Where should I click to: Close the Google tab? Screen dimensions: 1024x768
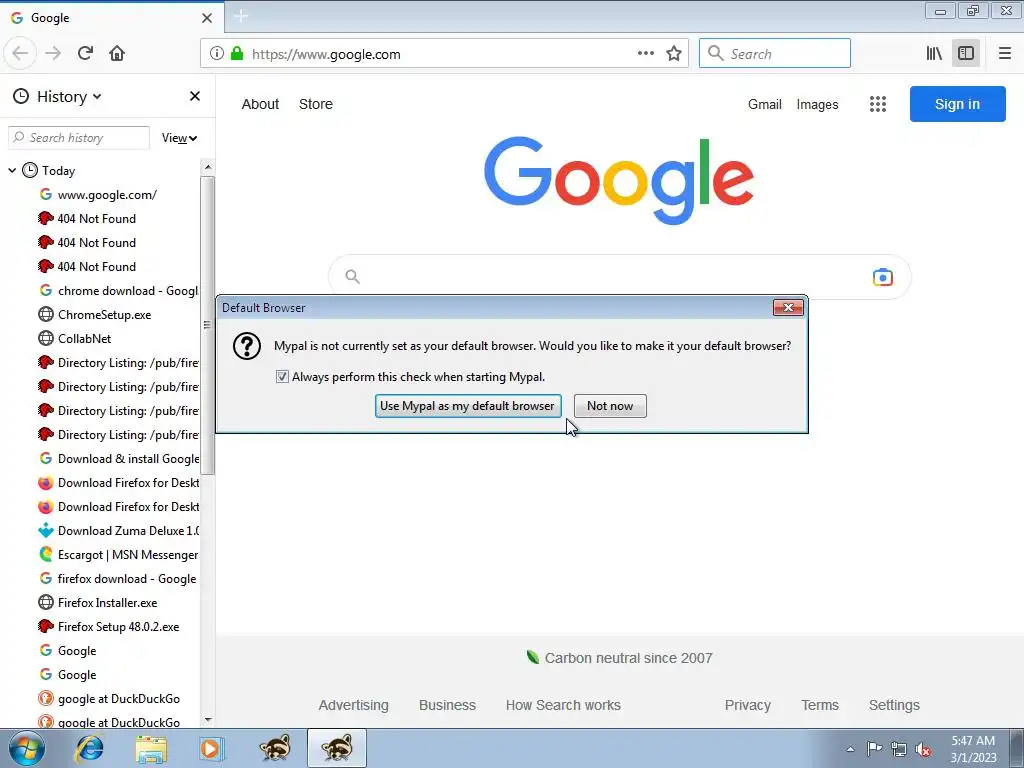[207, 18]
